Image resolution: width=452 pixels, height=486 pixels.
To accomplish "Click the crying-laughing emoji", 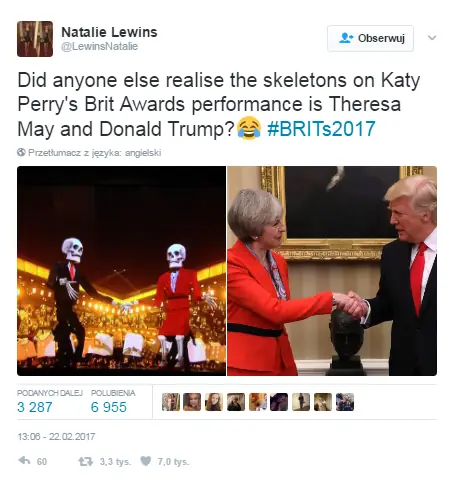I will coord(249,128).
